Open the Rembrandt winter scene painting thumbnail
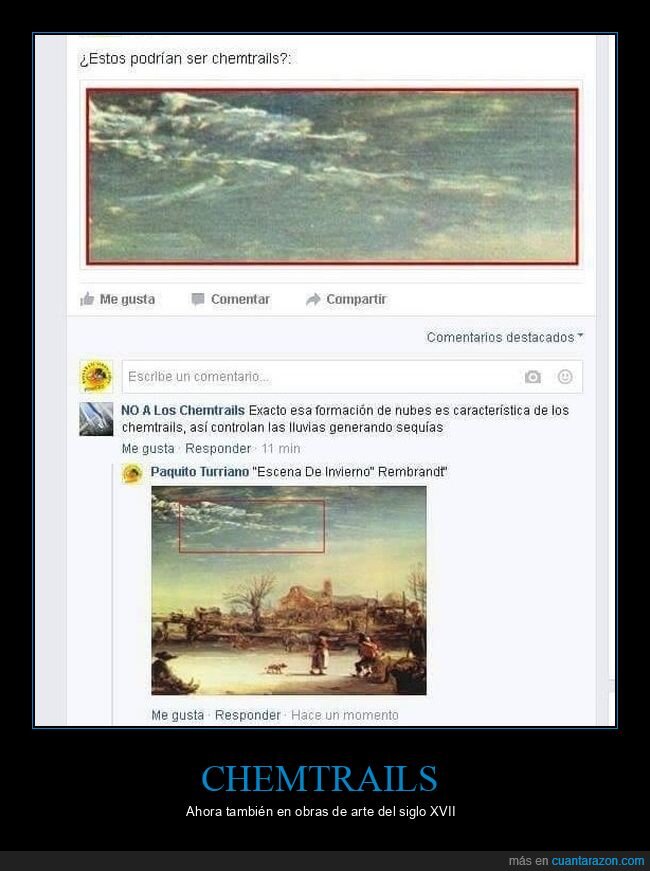This screenshot has width=650, height=871. click(x=289, y=590)
